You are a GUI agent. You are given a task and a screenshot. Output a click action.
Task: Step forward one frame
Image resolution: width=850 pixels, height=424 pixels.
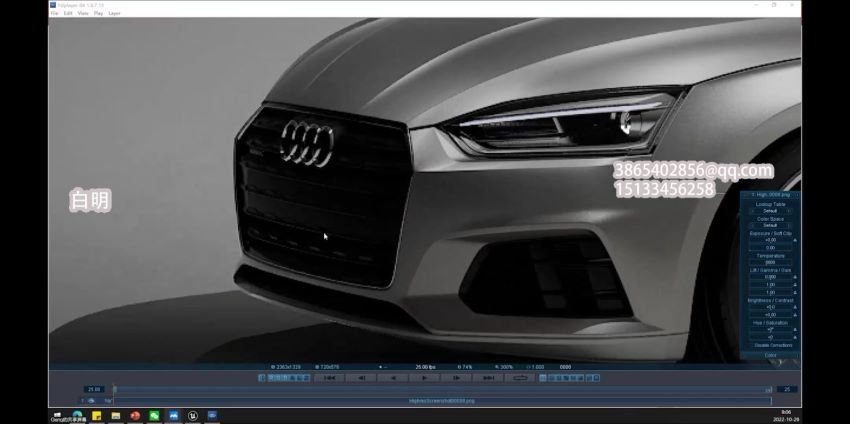(457, 377)
